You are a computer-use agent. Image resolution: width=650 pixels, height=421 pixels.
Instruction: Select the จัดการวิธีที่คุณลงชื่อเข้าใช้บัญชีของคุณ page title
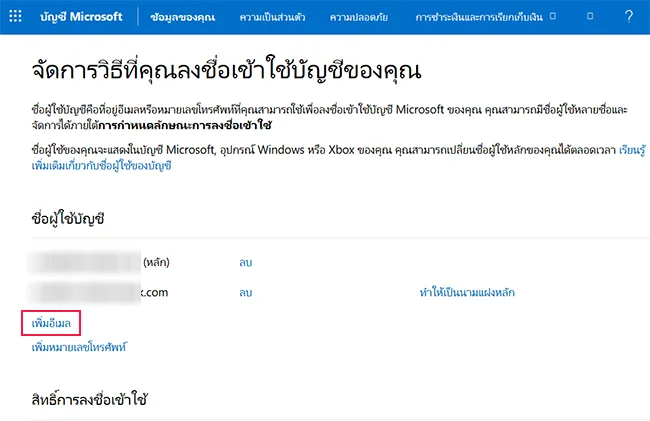(x=226, y=70)
